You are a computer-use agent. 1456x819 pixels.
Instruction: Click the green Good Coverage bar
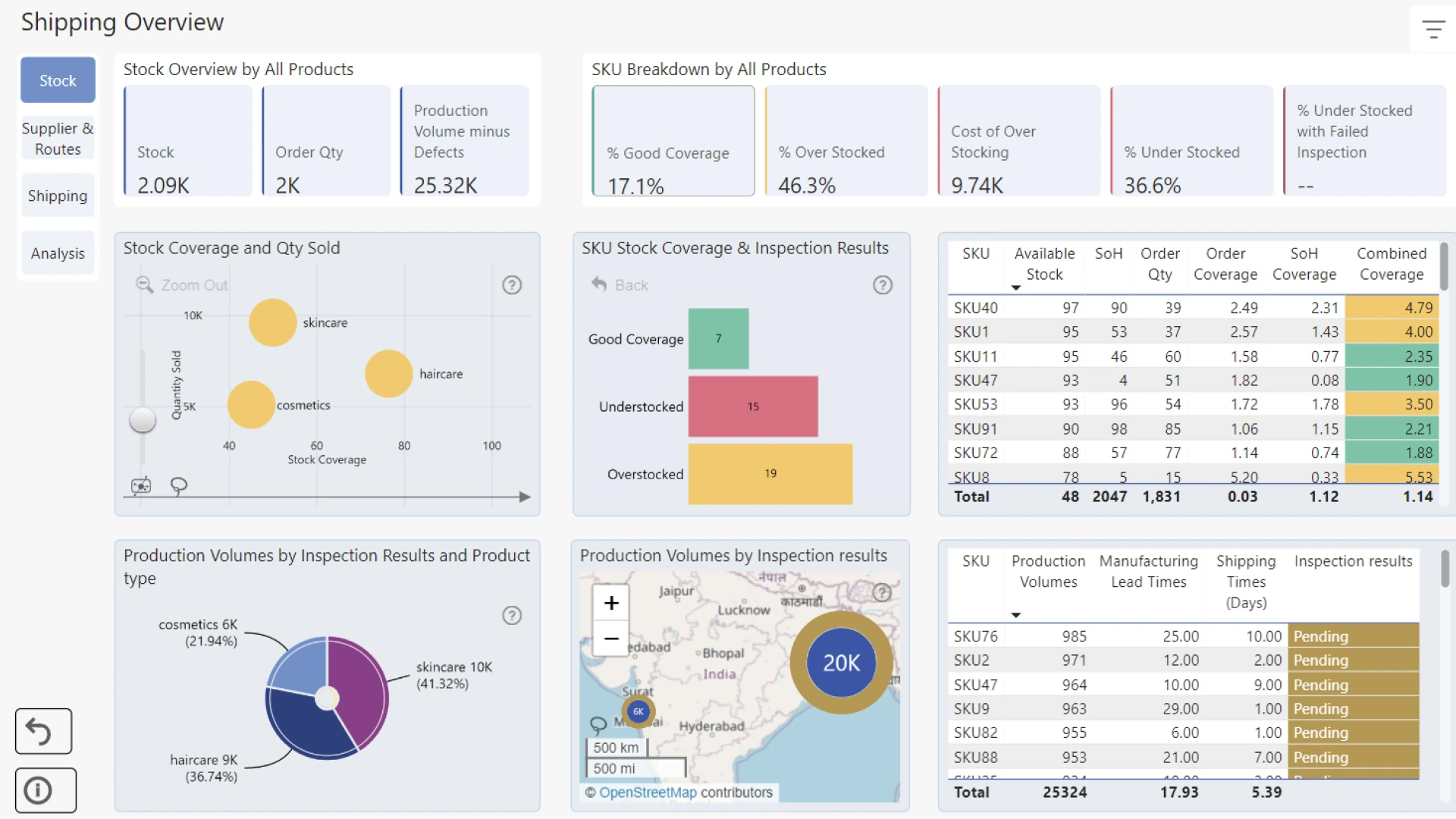pos(719,338)
